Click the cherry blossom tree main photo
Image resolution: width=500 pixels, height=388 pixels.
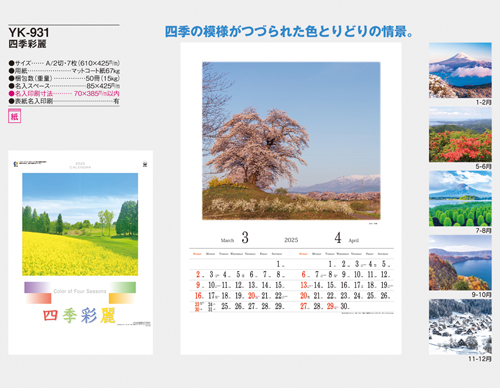click(x=291, y=141)
